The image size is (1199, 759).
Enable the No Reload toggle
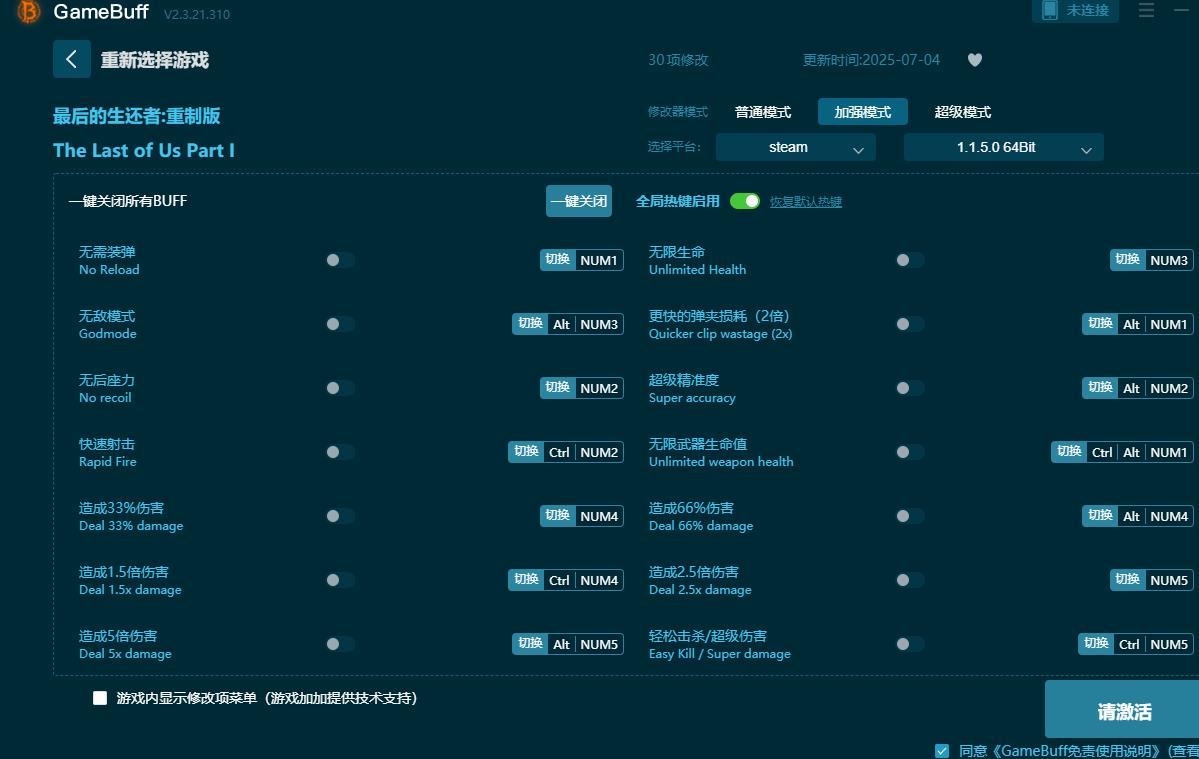339,259
